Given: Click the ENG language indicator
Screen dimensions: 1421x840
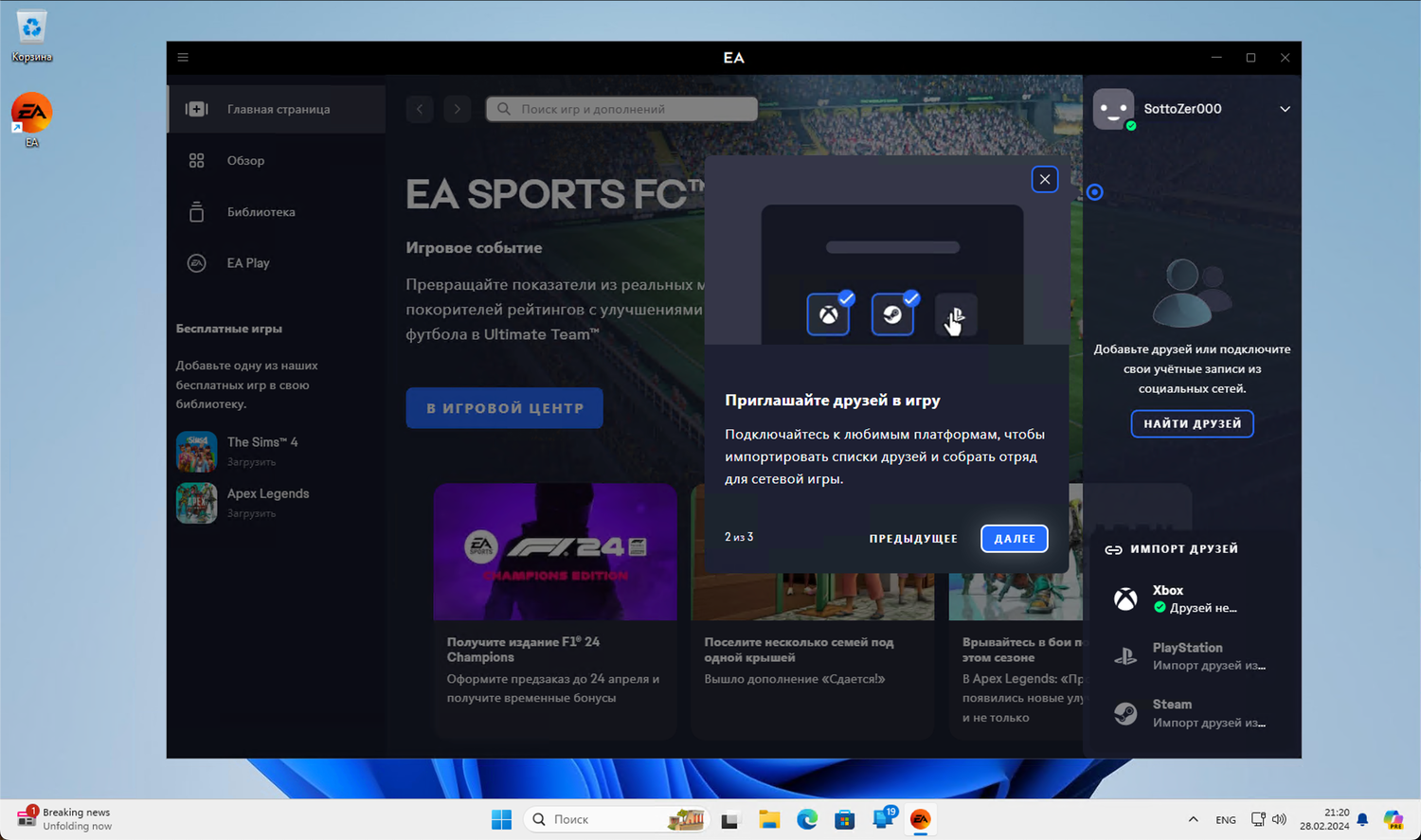Looking at the screenshot, I should [1226, 820].
